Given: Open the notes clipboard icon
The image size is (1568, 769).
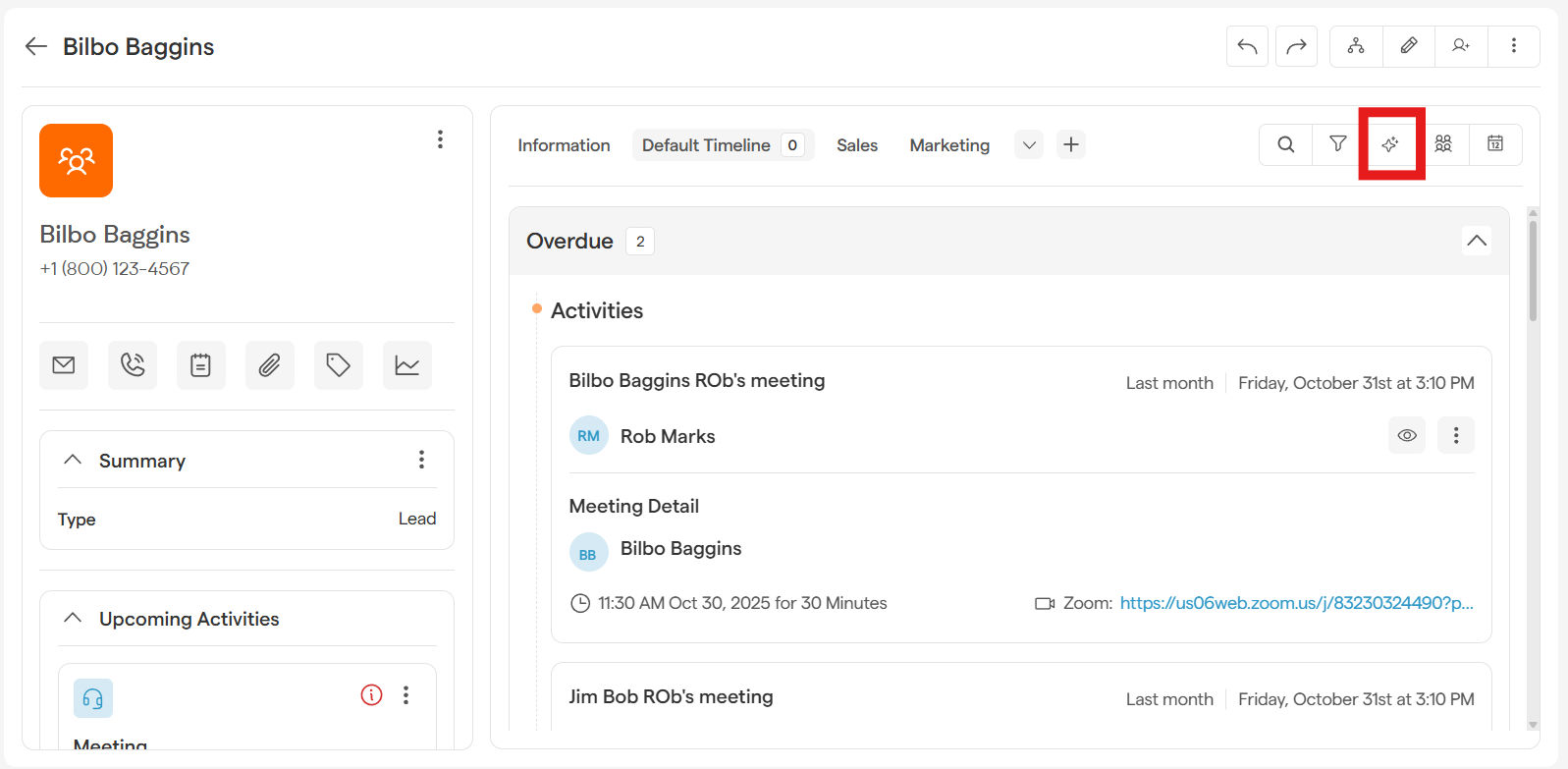Looking at the screenshot, I should click(201, 365).
